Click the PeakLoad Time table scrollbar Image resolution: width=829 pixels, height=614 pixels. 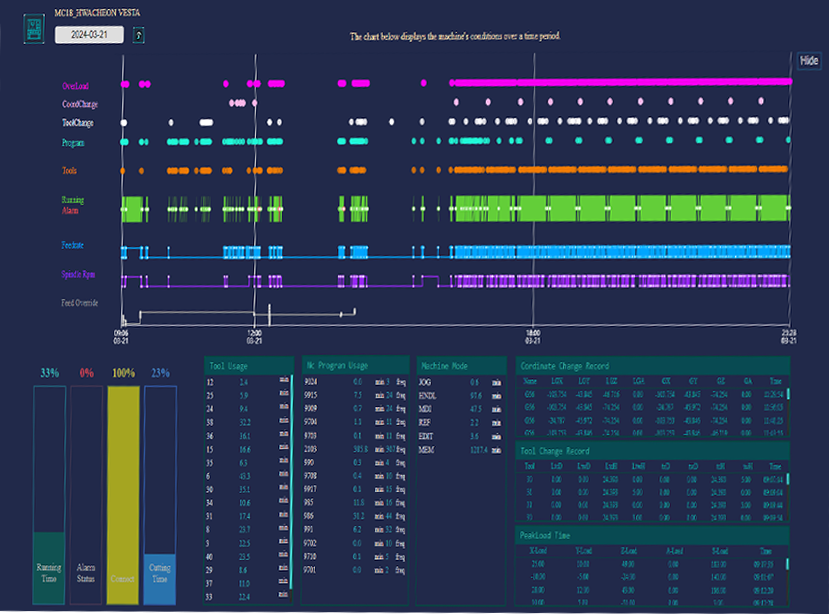788,566
